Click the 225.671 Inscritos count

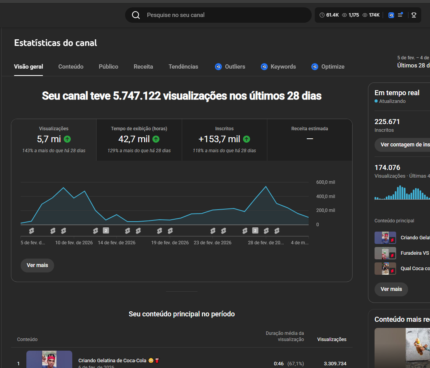(387, 122)
